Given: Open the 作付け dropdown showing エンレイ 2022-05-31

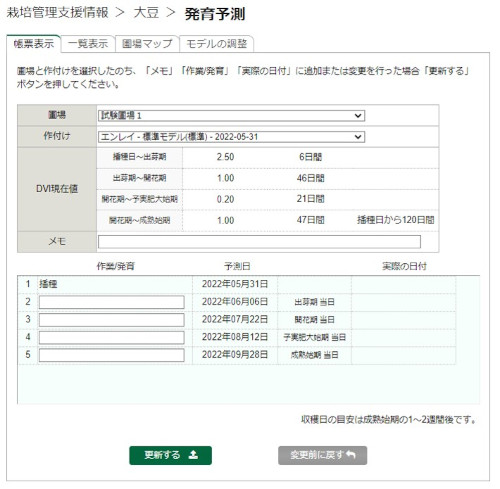Looking at the screenshot, I should 231,137.
